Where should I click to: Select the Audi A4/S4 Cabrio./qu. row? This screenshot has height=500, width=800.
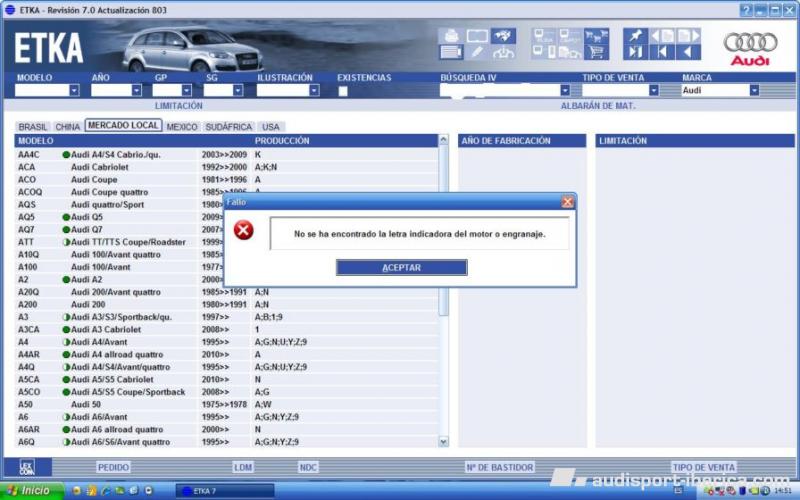point(227,155)
